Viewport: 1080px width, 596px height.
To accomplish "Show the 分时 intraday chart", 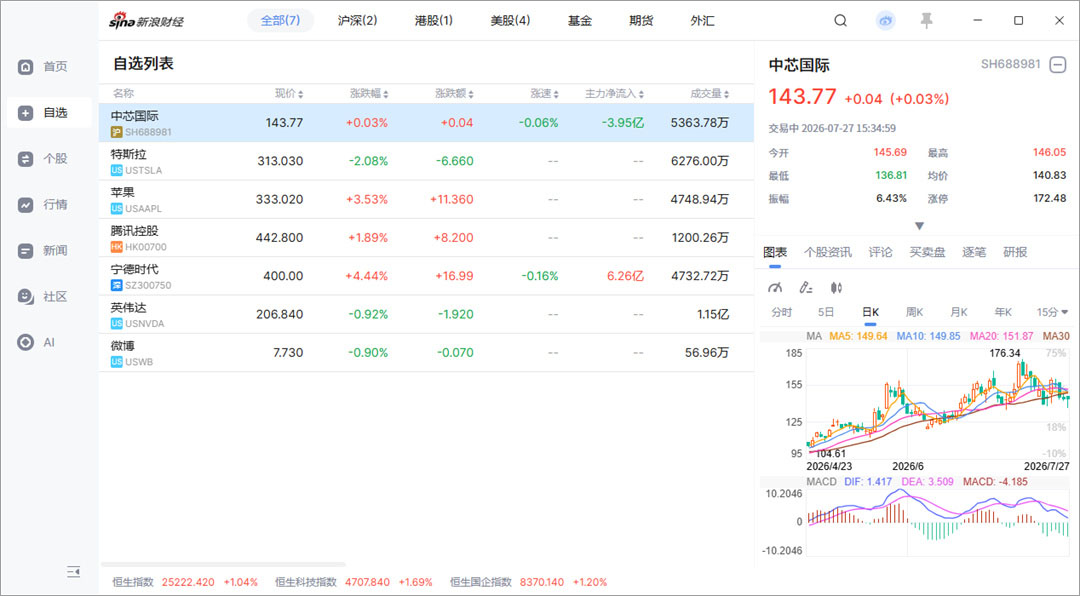I will 782,312.
